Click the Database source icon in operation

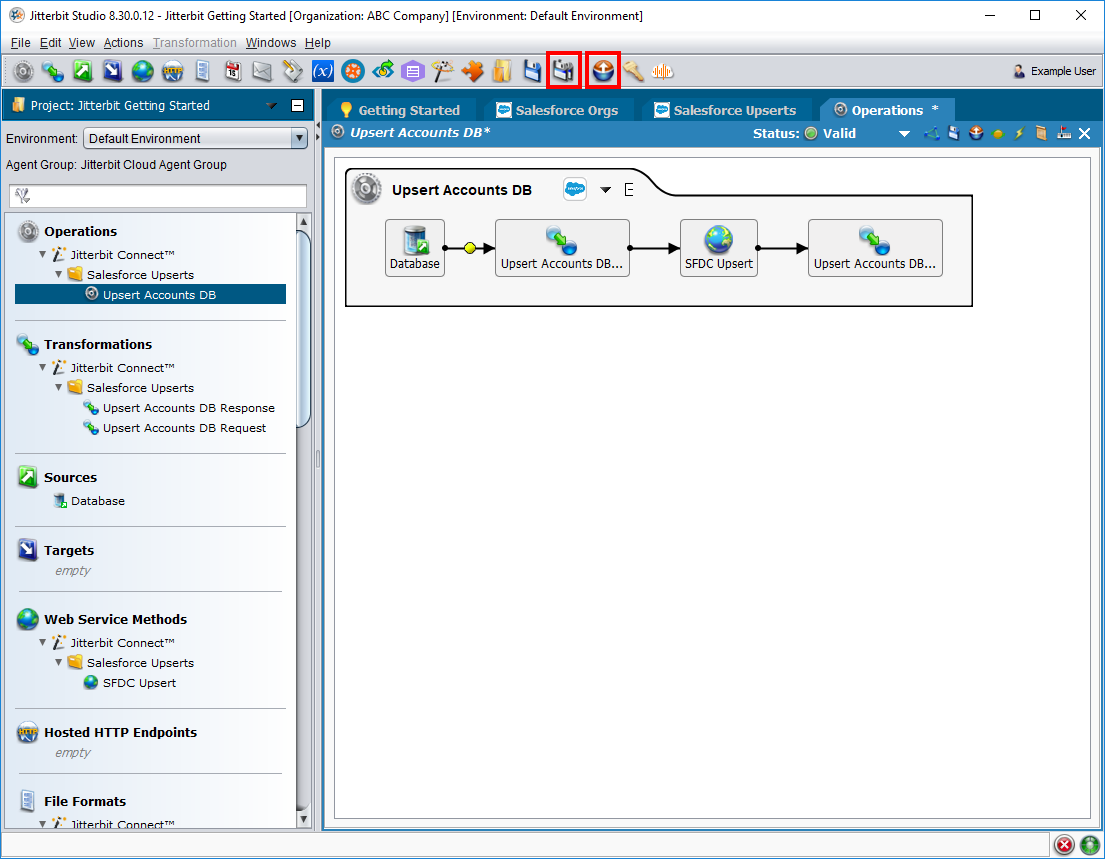[414, 248]
